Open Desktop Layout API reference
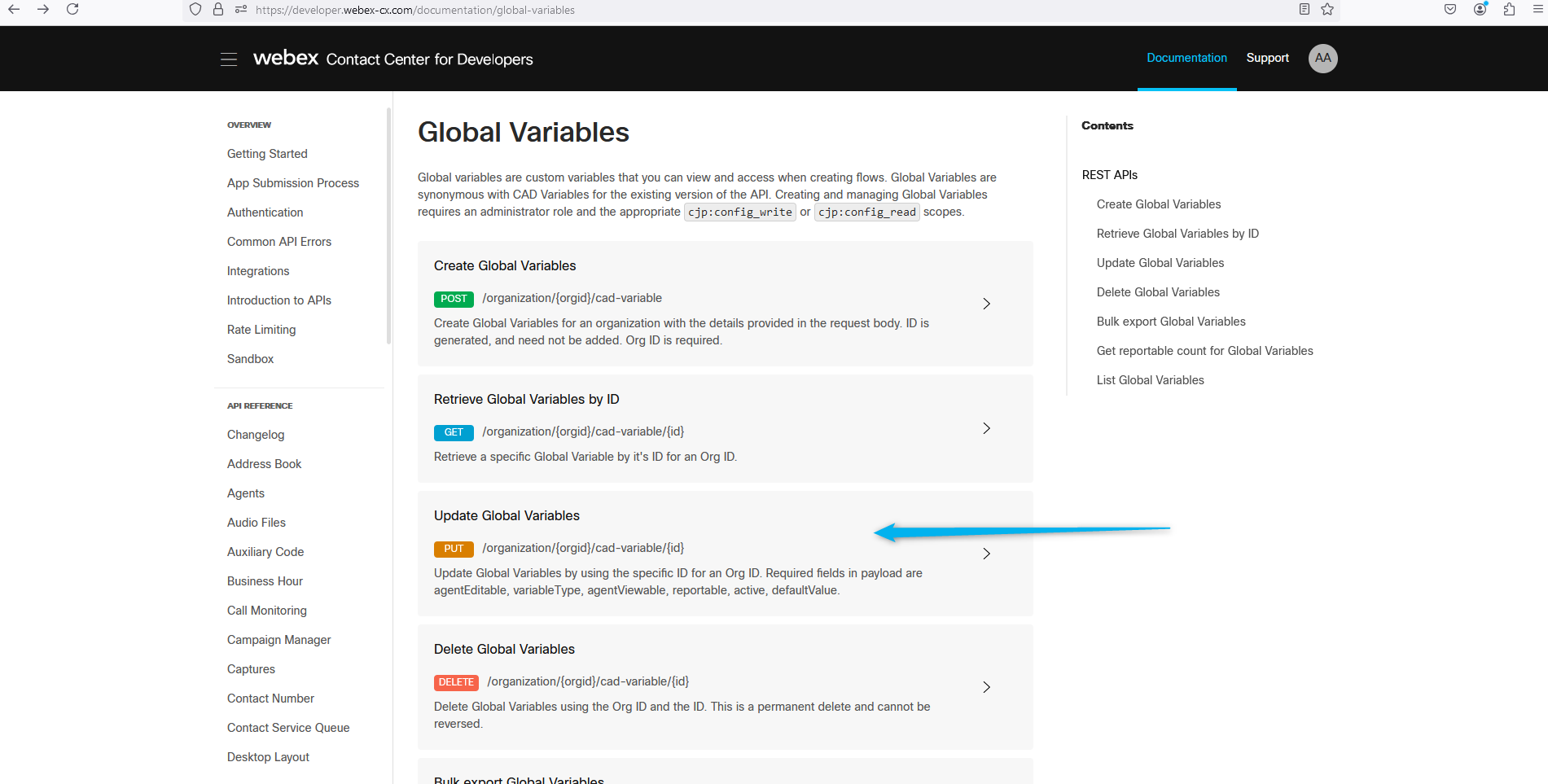The width and height of the screenshot is (1548, 784). 268,757
